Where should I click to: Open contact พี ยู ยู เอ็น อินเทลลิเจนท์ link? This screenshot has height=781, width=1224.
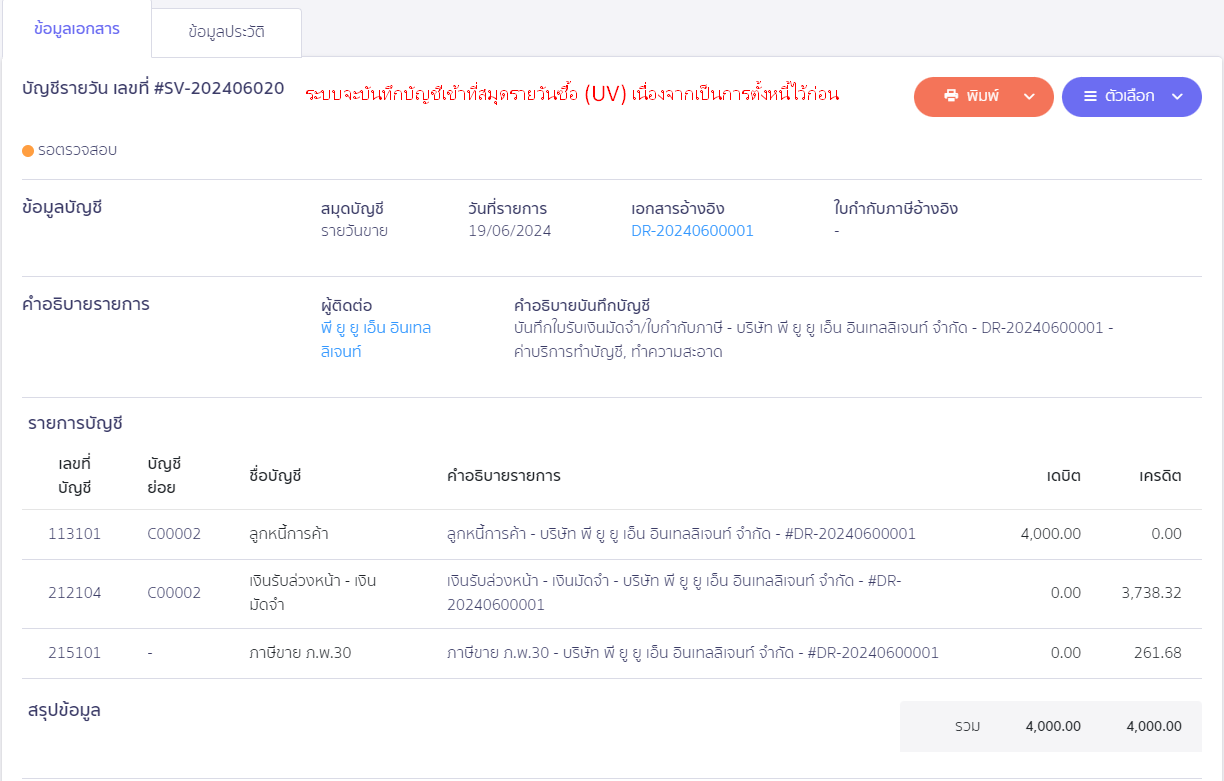(x=376, y=339)
